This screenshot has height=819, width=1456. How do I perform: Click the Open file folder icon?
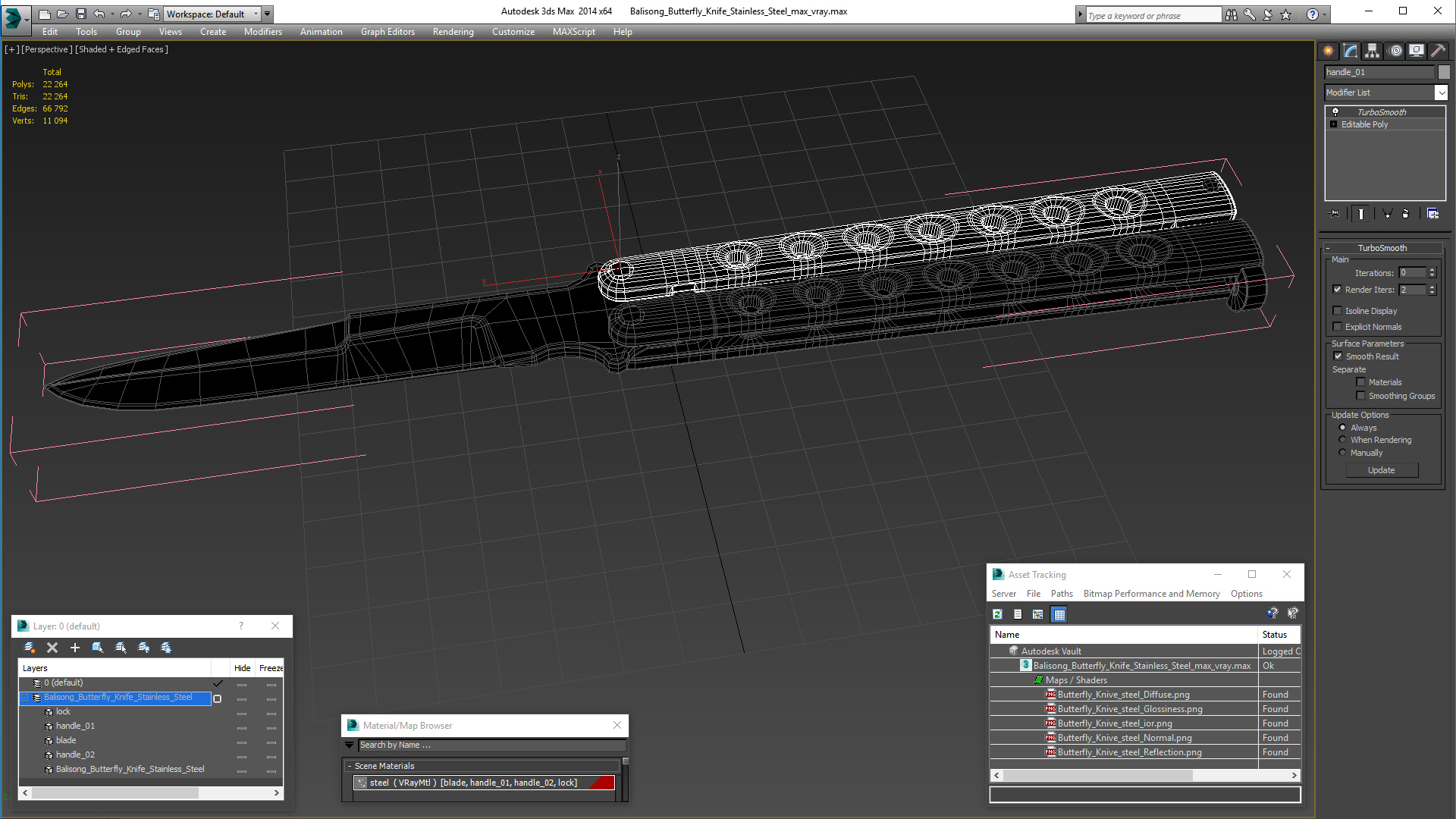pyautogui.click(x=62, y=14)
